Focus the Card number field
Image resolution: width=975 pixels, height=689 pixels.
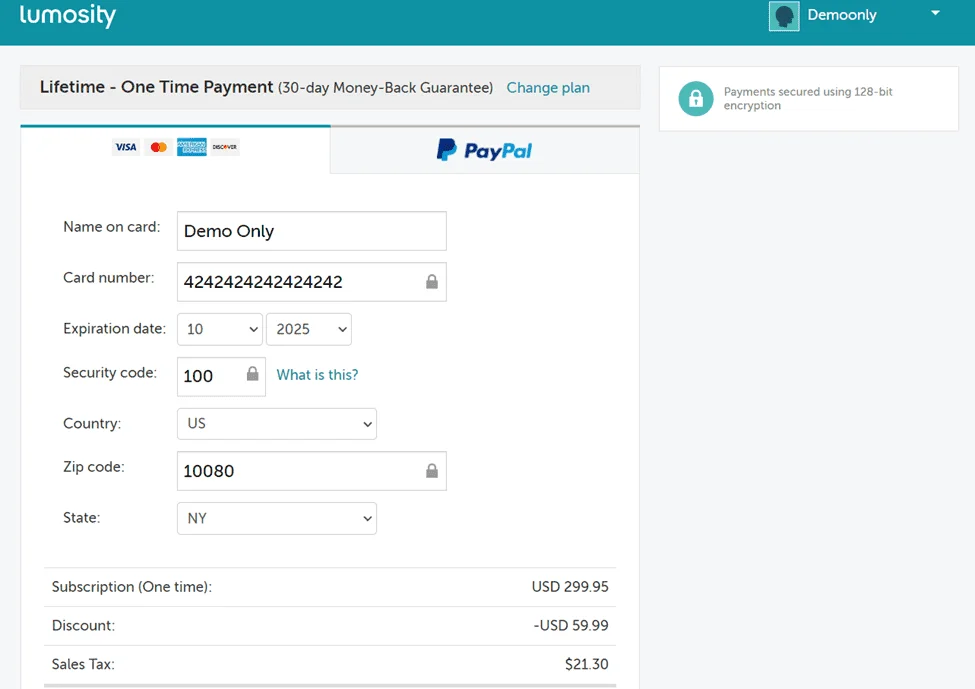coord(312,282)
